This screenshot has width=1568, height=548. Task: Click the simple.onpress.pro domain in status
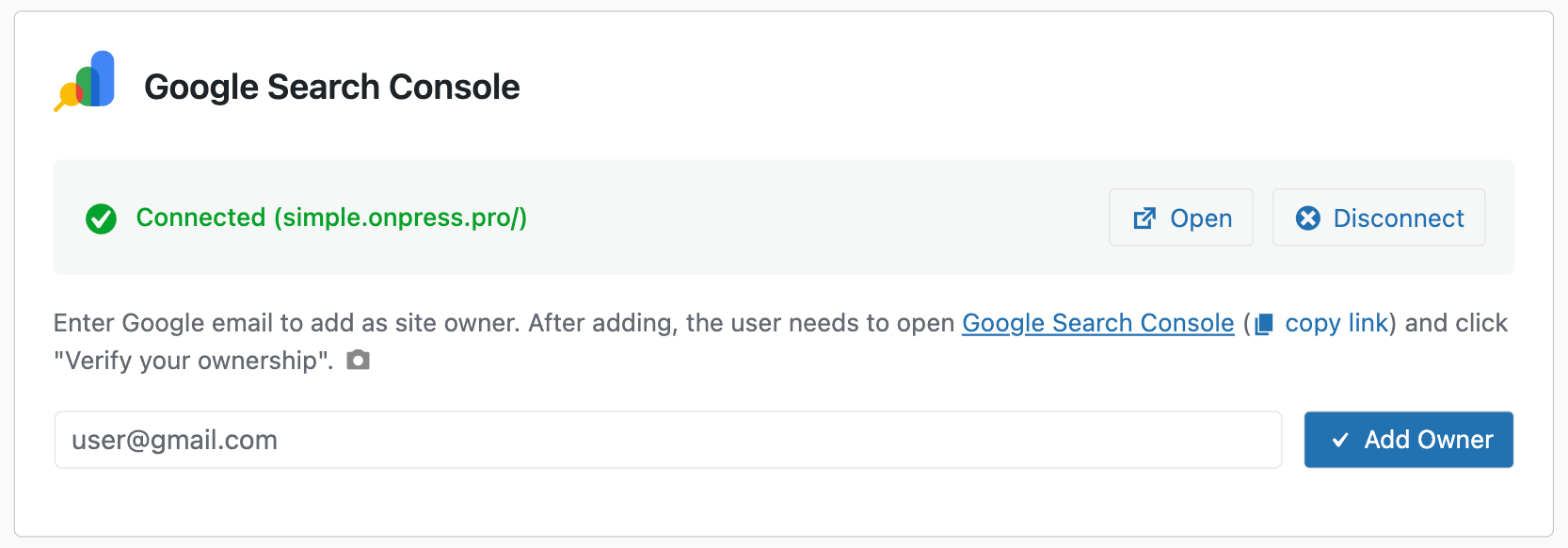click(400, 218)
